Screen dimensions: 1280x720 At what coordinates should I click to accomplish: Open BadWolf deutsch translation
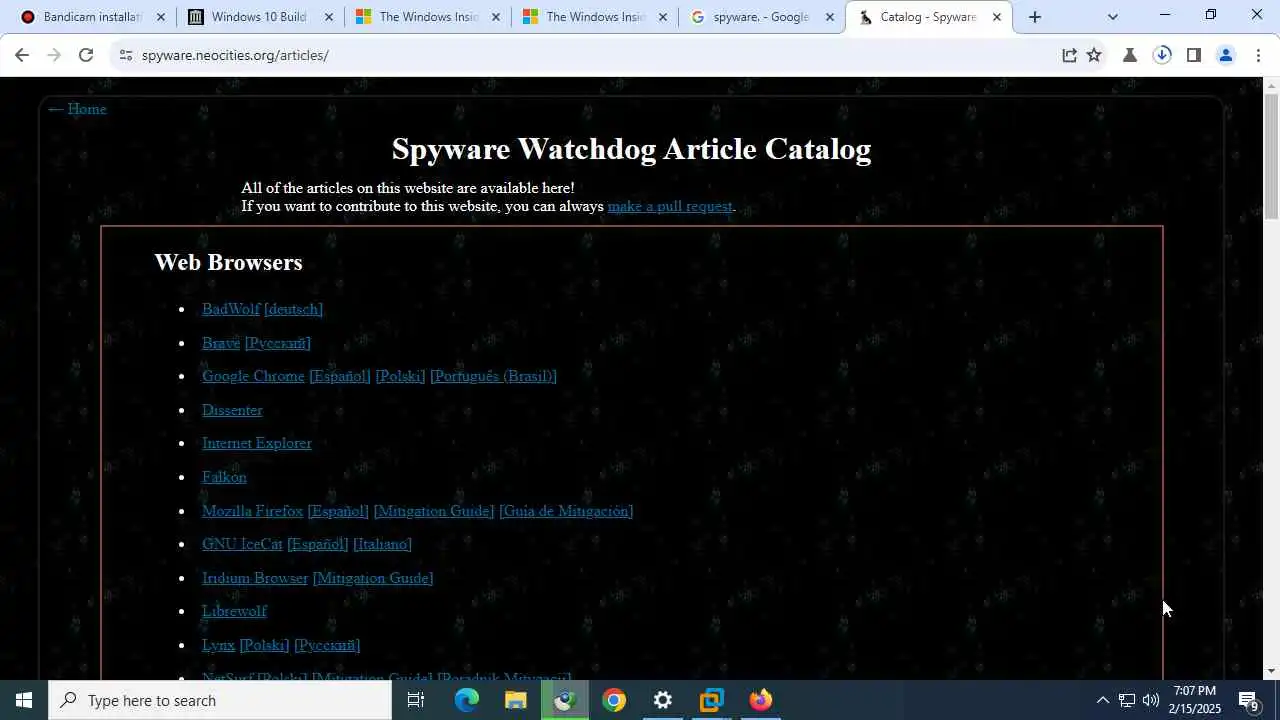pos(293,309)
